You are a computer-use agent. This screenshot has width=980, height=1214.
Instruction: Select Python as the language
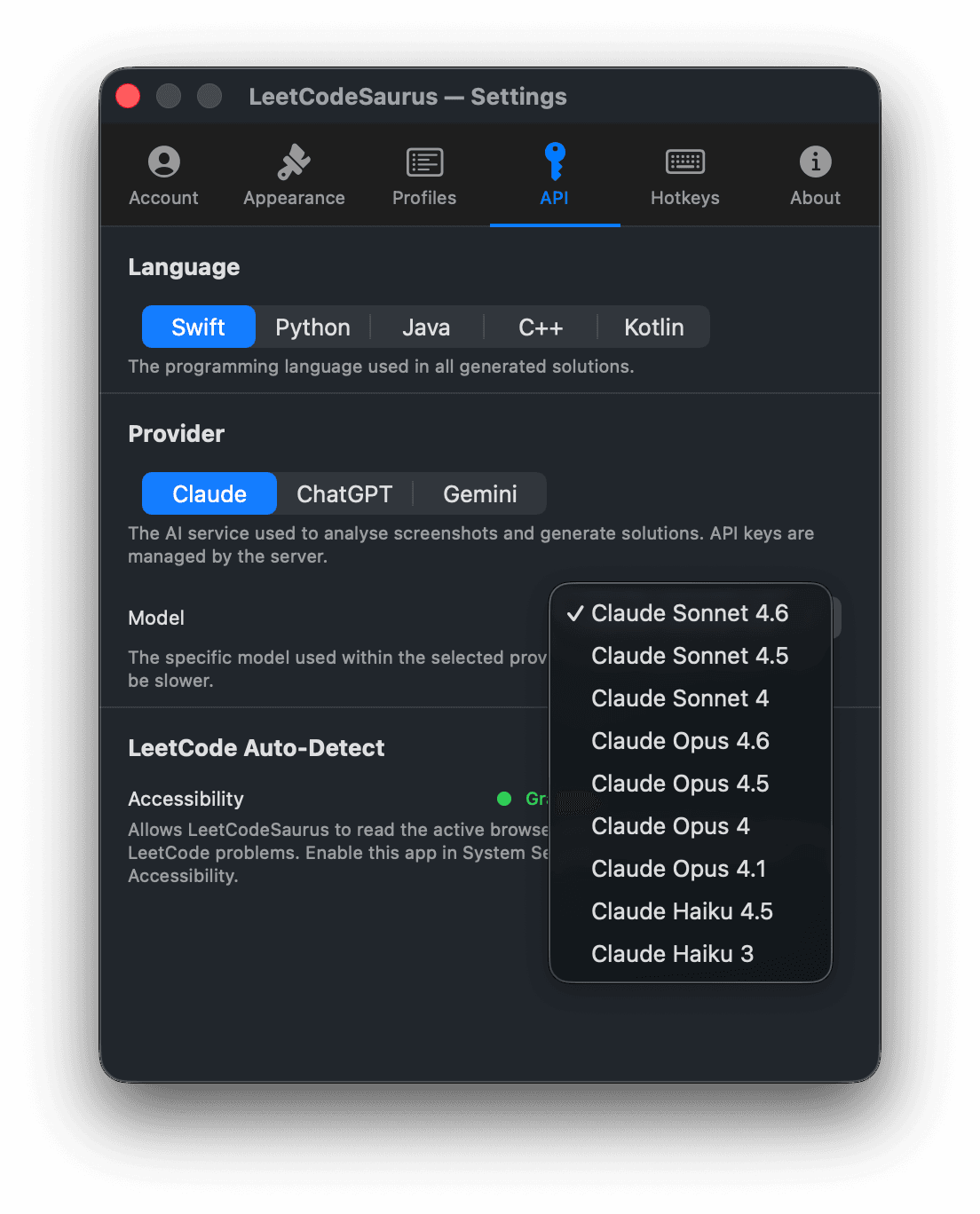[x=312, y=327]
